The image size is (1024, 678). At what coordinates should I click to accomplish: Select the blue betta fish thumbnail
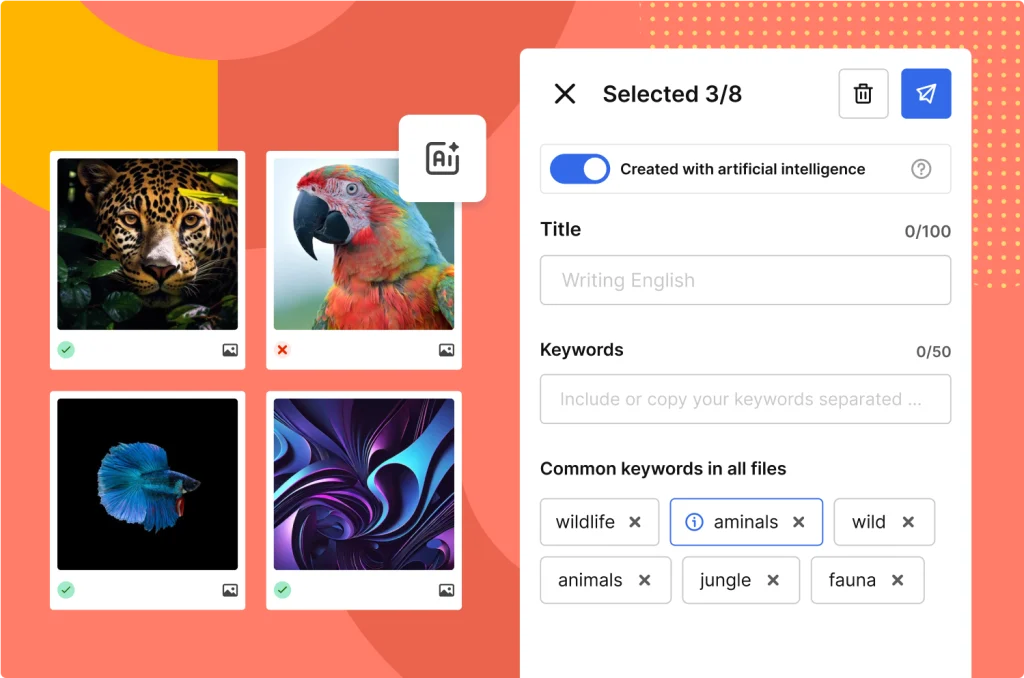point(148,484)
